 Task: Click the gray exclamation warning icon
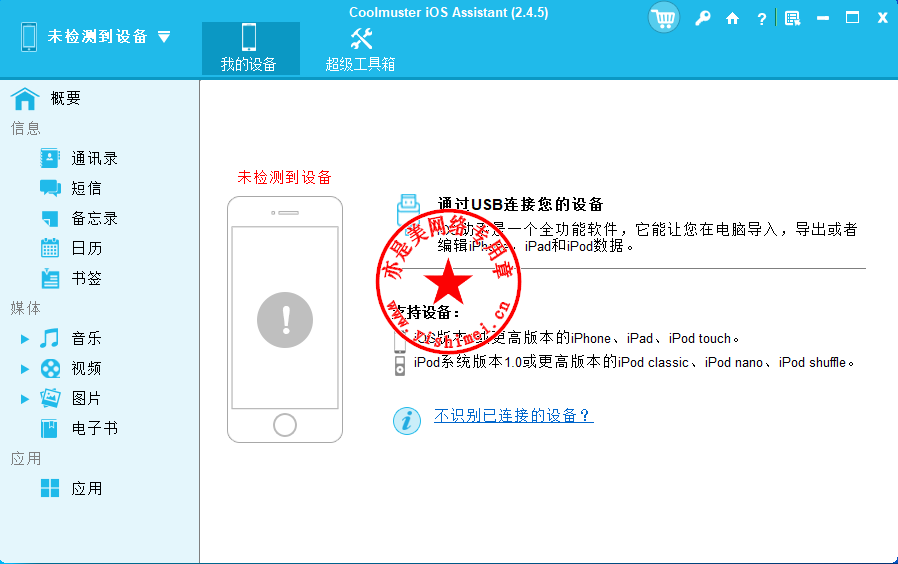pyautogui.click(x=285, y=320)
